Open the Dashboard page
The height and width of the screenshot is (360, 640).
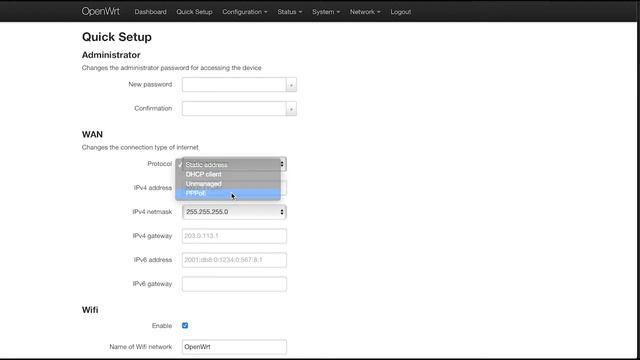(150, 12)
